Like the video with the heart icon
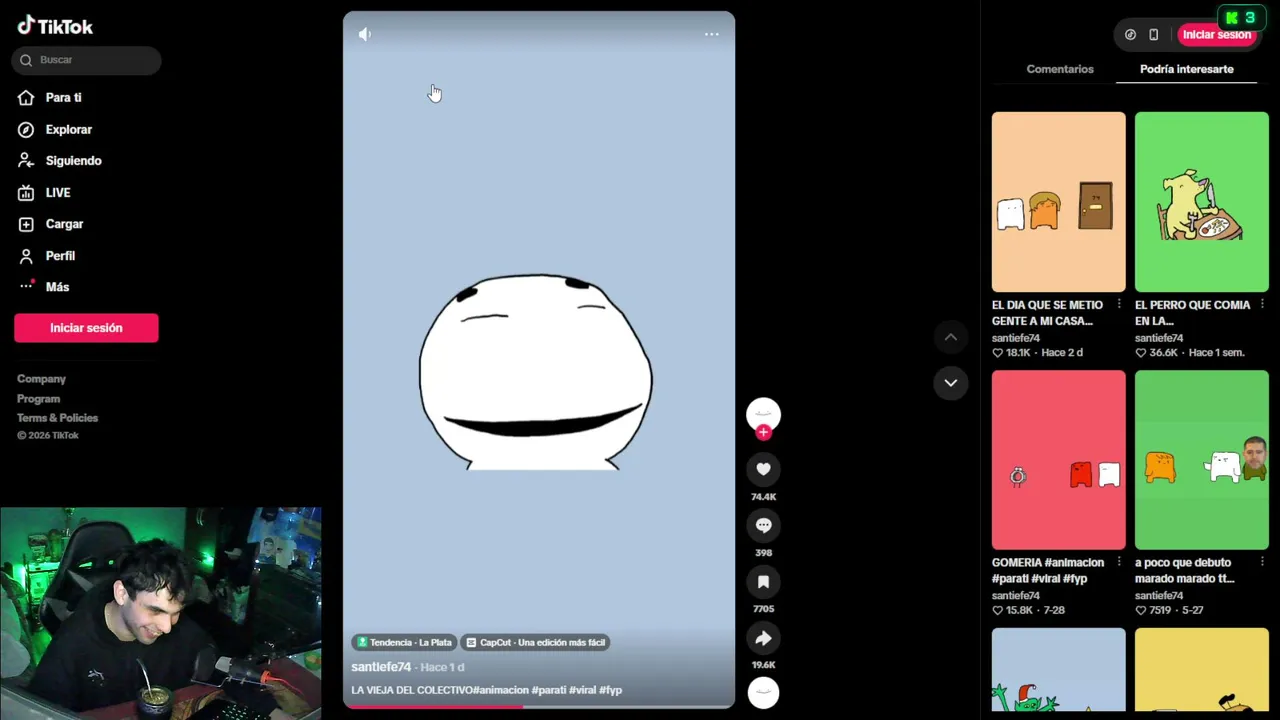1280x720 pixels. click(763, 469)
